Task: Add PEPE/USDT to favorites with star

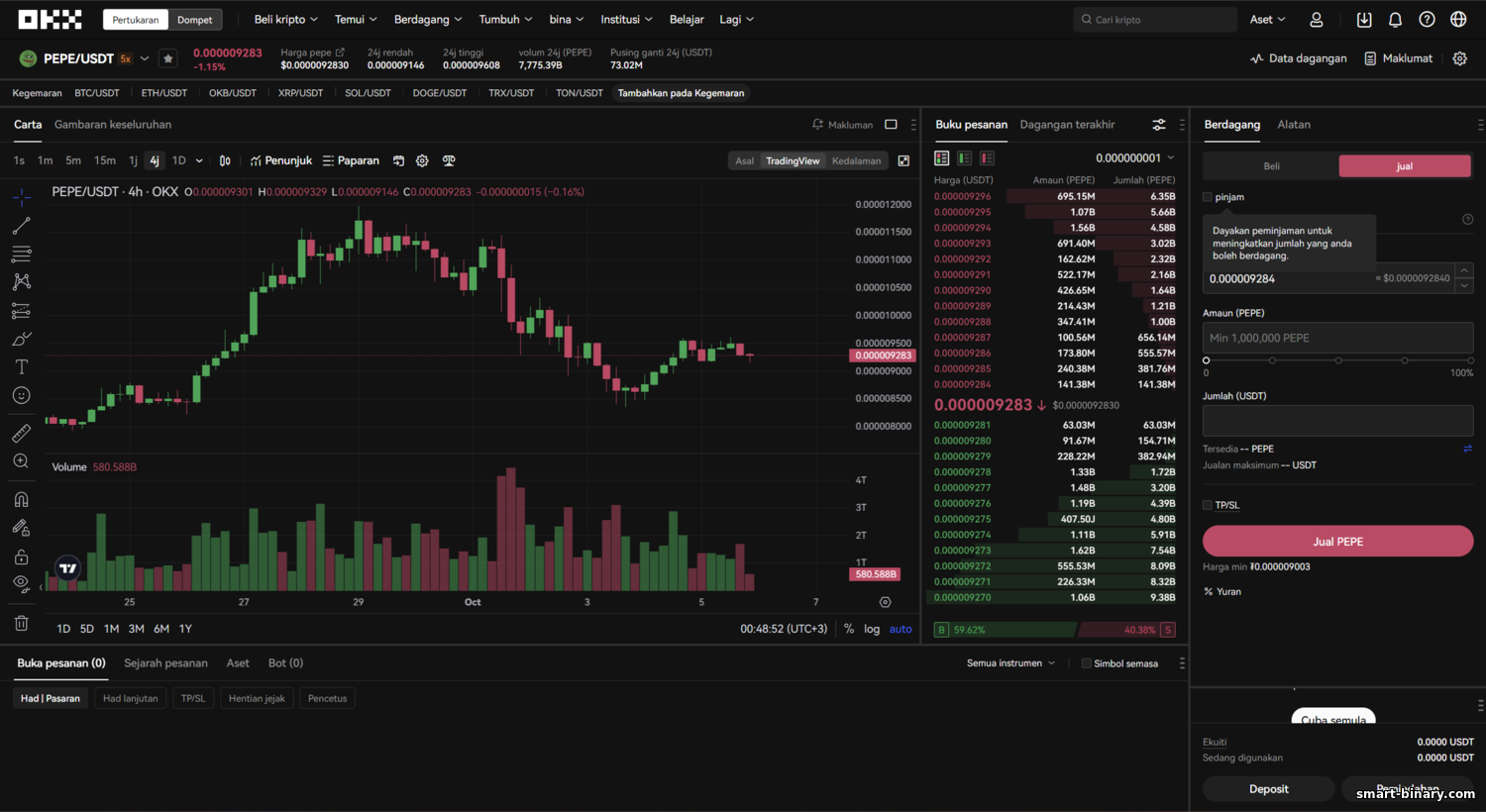Action: (168, 58)
